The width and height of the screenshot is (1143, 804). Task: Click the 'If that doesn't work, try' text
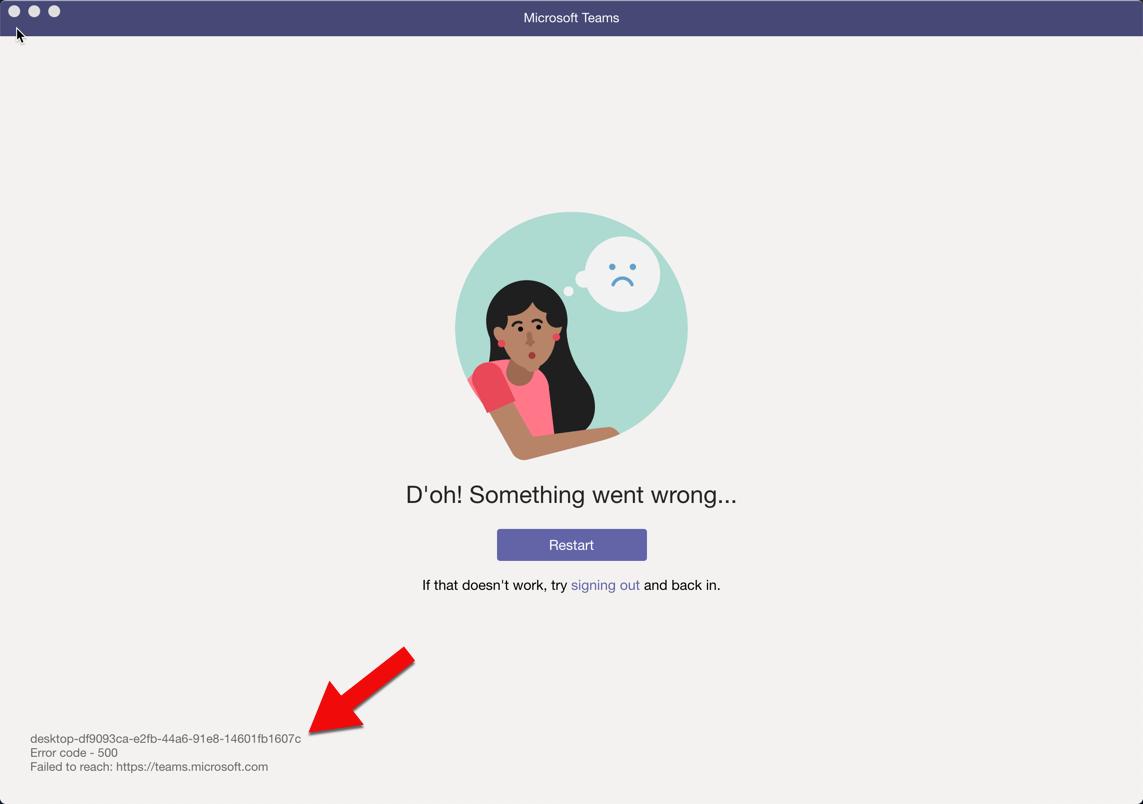point(494,585)
